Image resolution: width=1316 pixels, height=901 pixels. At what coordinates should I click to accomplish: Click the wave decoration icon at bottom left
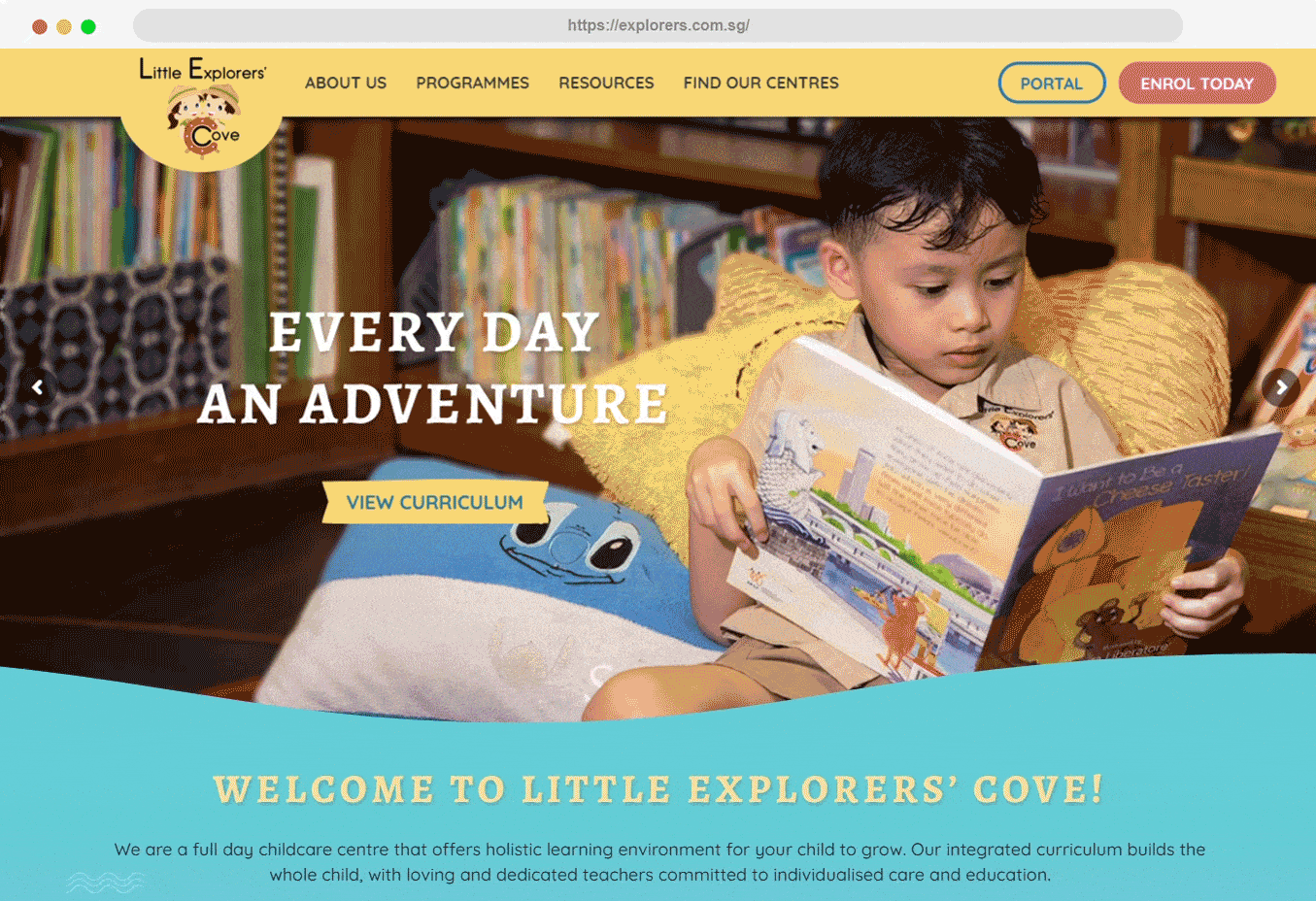(105, 882)
